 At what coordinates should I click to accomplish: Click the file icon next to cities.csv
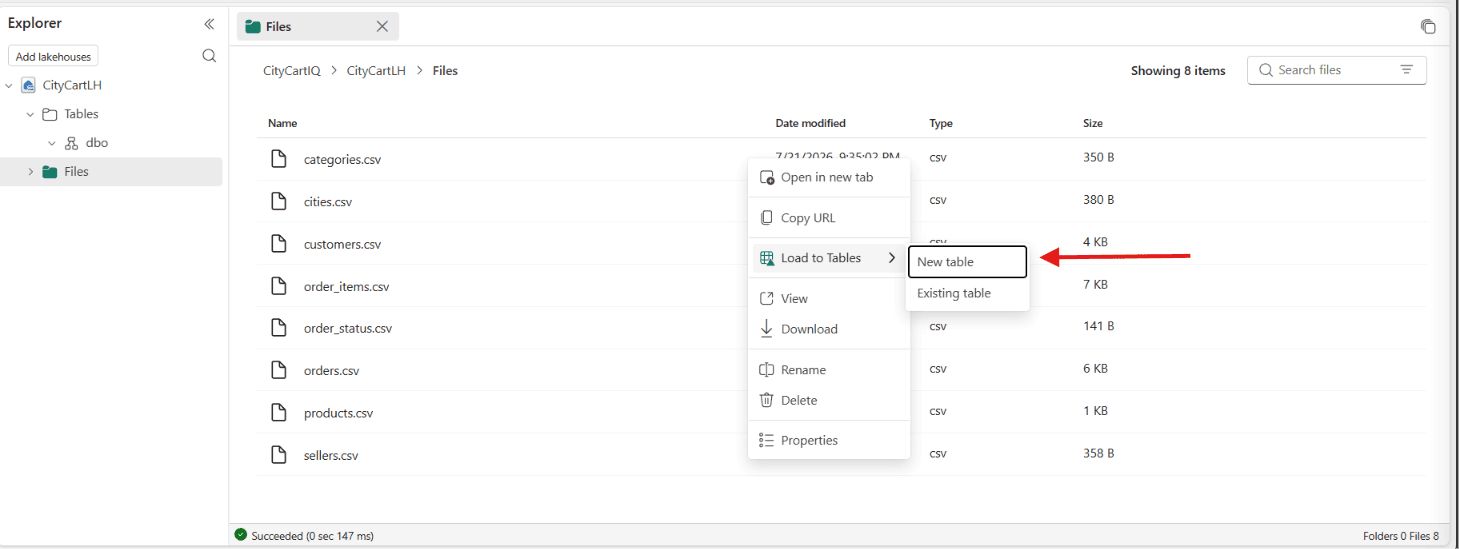pos(280,201)
